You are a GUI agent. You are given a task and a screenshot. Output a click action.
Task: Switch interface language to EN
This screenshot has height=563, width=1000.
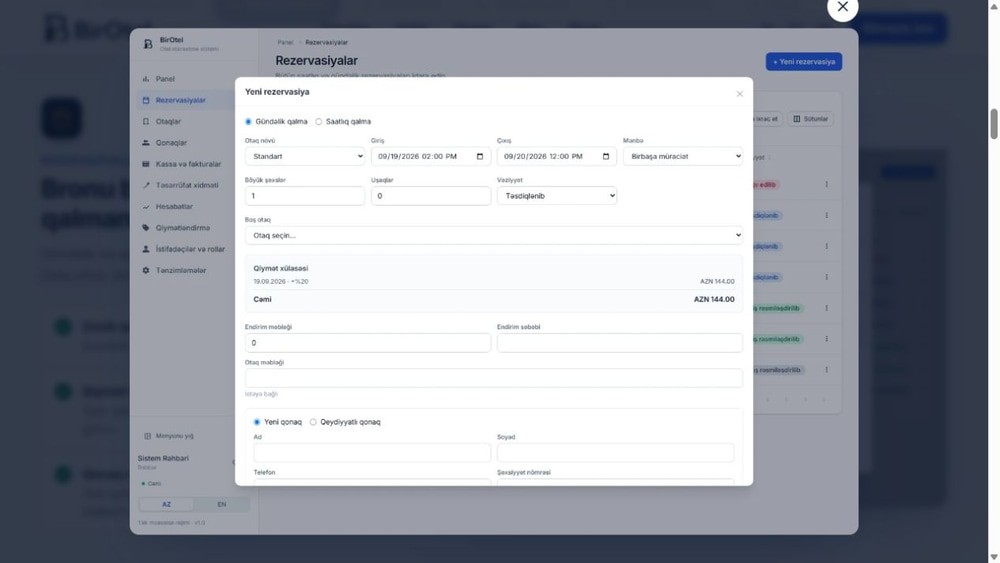pos(221,504)
